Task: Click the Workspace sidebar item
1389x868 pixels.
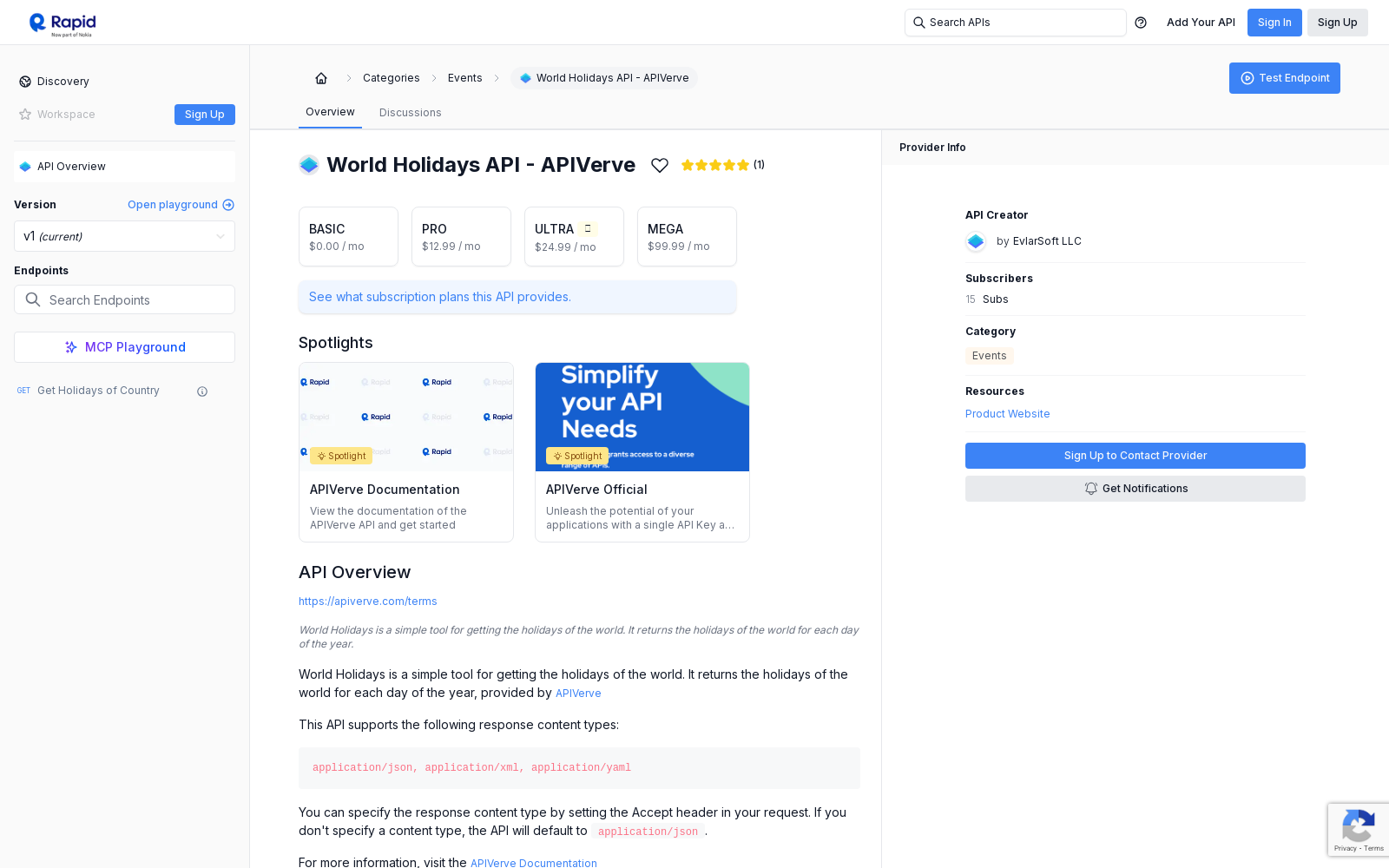Action: tap(66, 115)
